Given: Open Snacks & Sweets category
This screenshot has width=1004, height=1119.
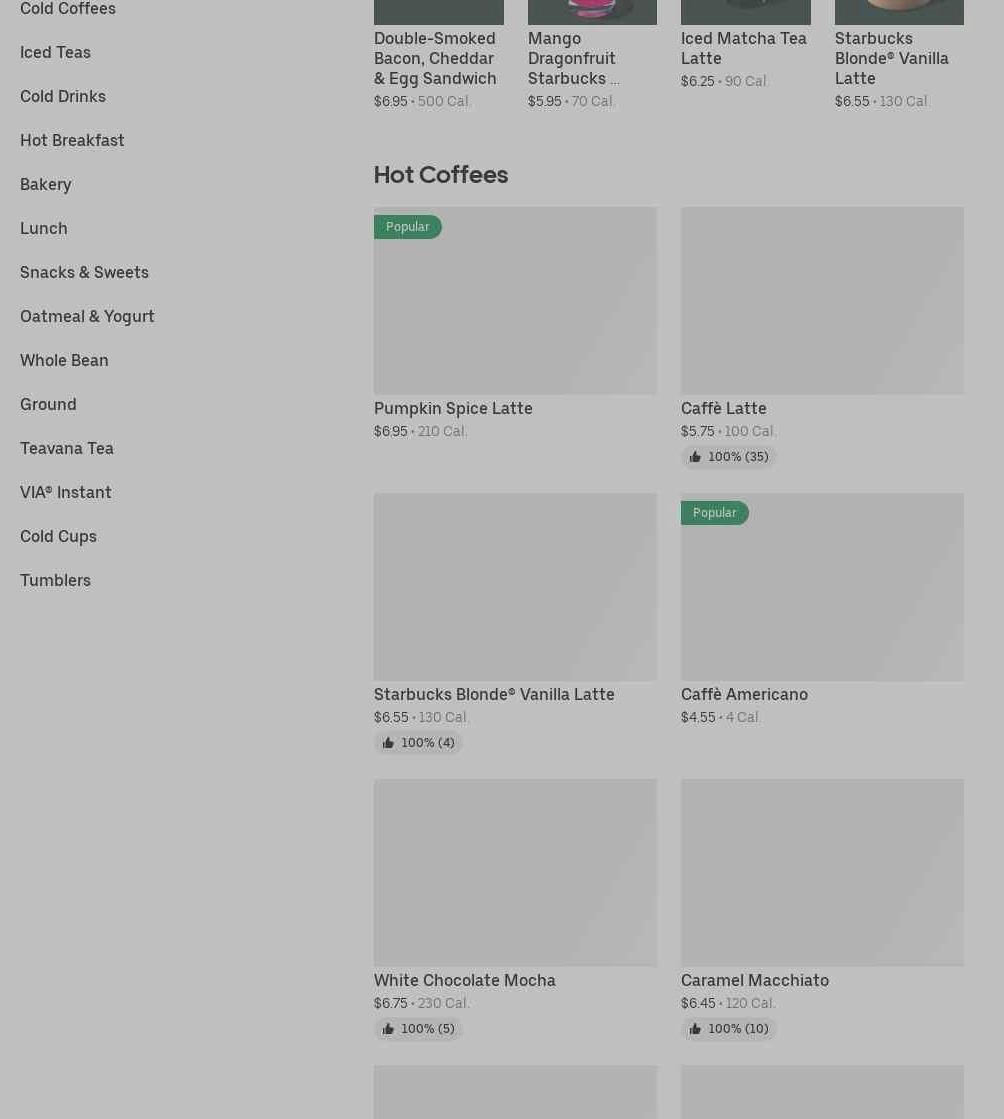Looking at the screenshot, I should tap(84, 272).
